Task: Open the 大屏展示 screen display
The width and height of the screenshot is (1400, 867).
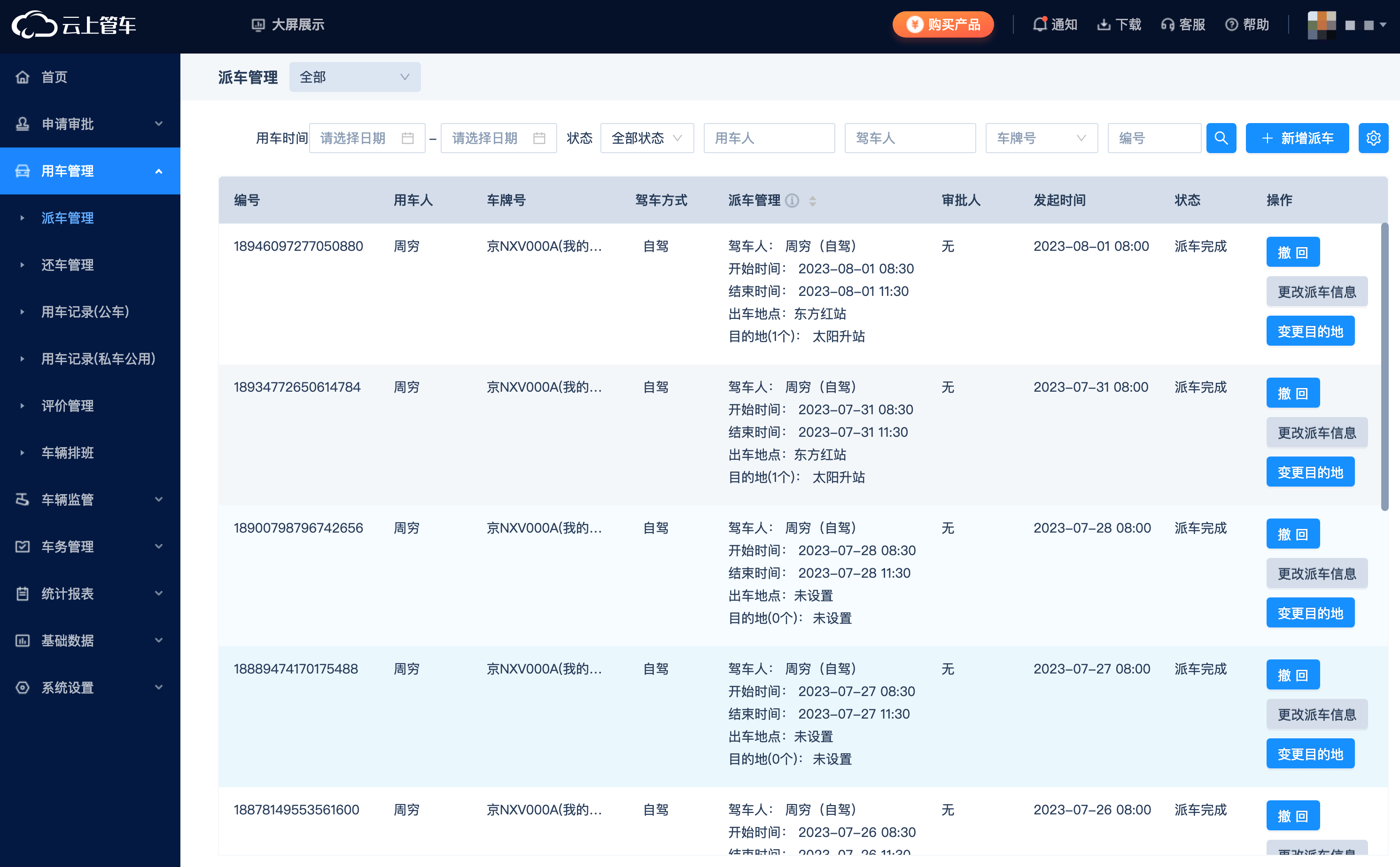Action: [x=288, y=24]
